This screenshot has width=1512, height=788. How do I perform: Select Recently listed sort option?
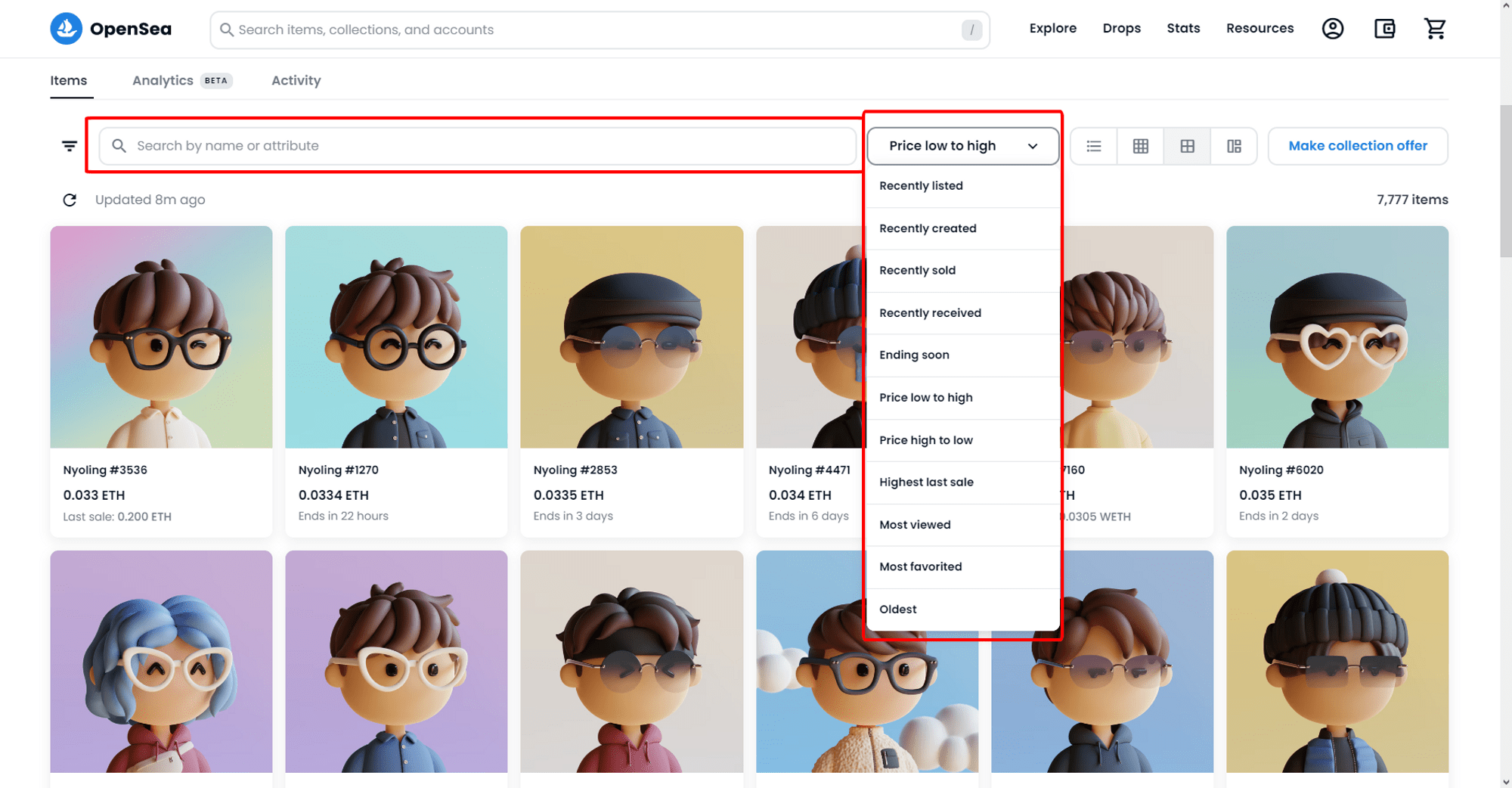point(921,186)
